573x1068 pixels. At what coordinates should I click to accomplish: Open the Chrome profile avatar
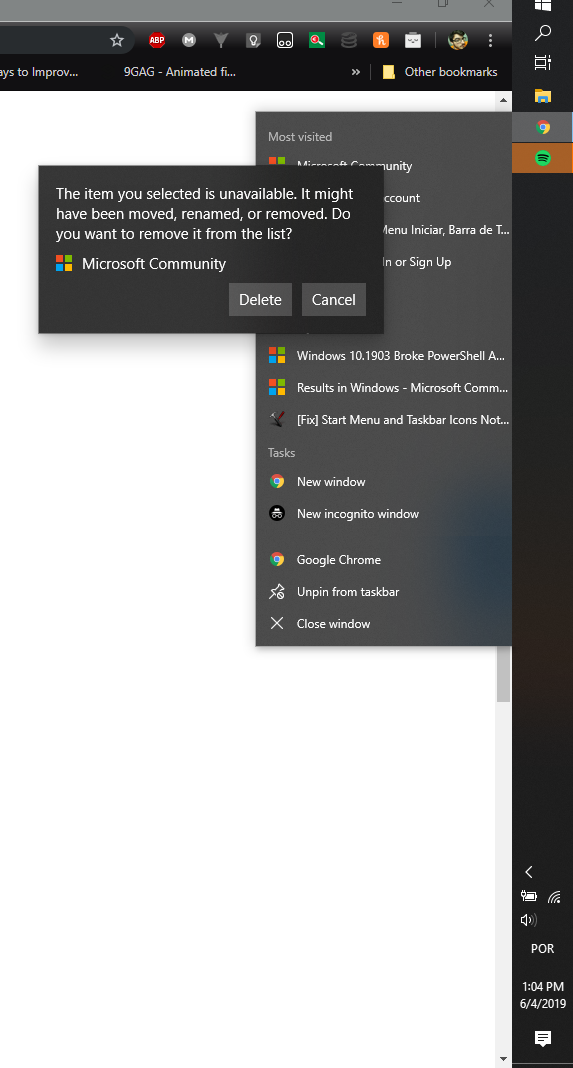pyautogui.click(x=458, y=40)
